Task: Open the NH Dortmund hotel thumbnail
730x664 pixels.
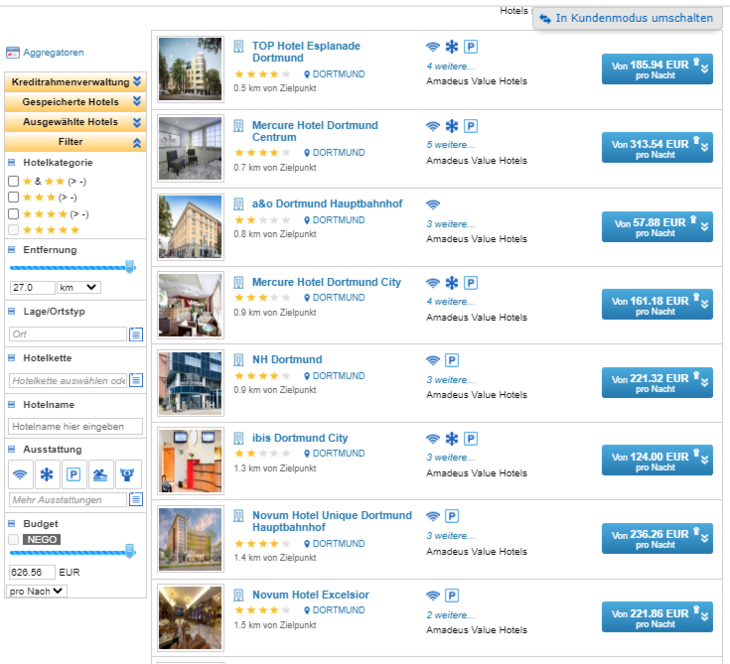Action: 190,383
